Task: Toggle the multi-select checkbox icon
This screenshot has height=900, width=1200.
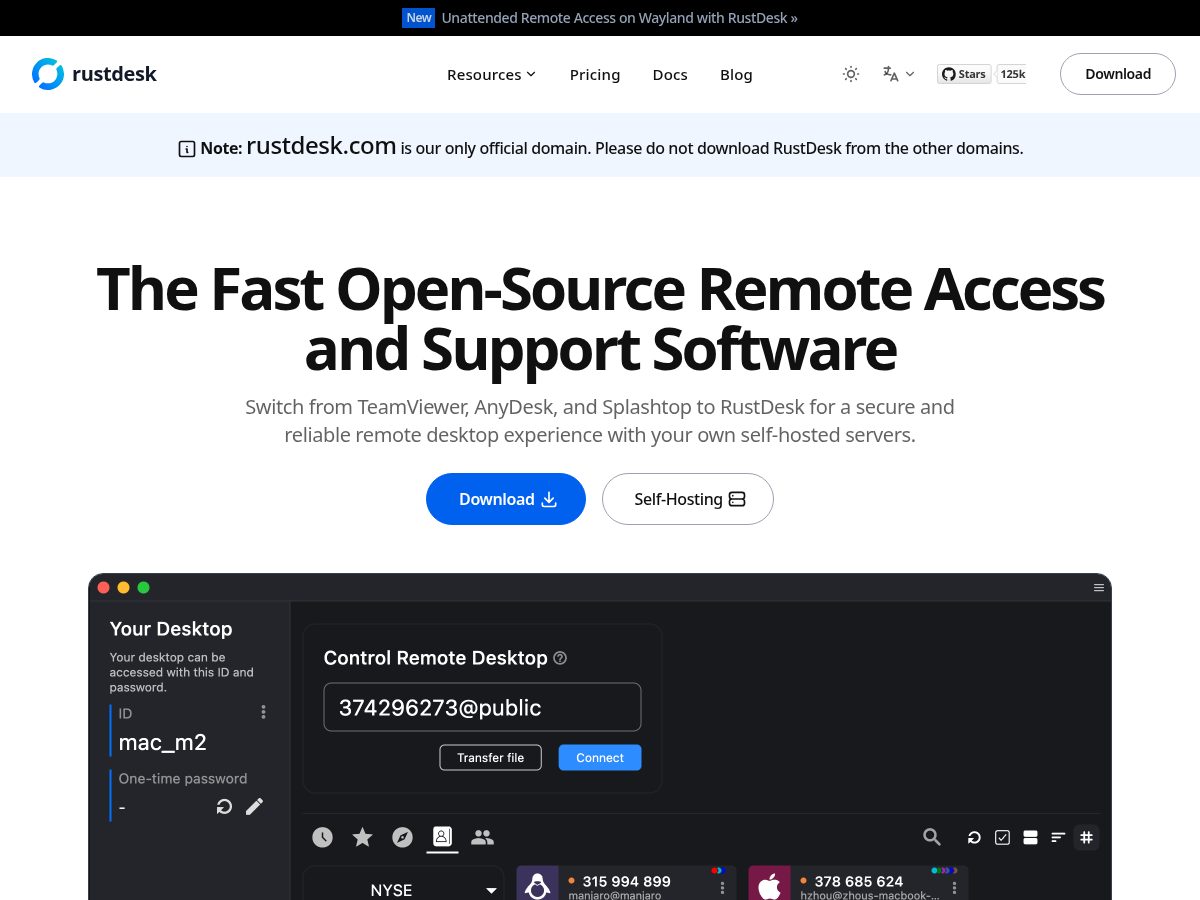Action: [1002, 838]
